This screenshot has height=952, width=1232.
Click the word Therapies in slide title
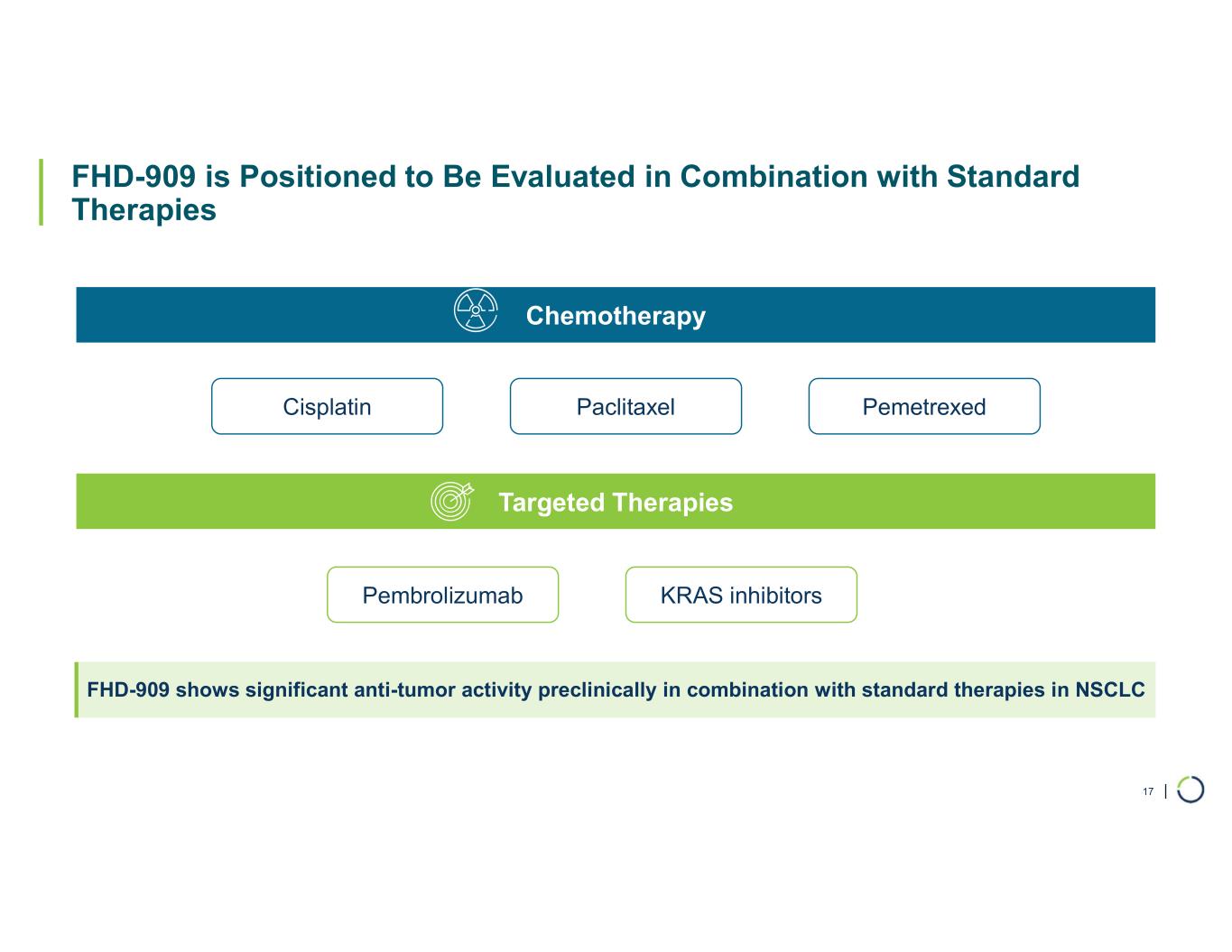(144, 210)
